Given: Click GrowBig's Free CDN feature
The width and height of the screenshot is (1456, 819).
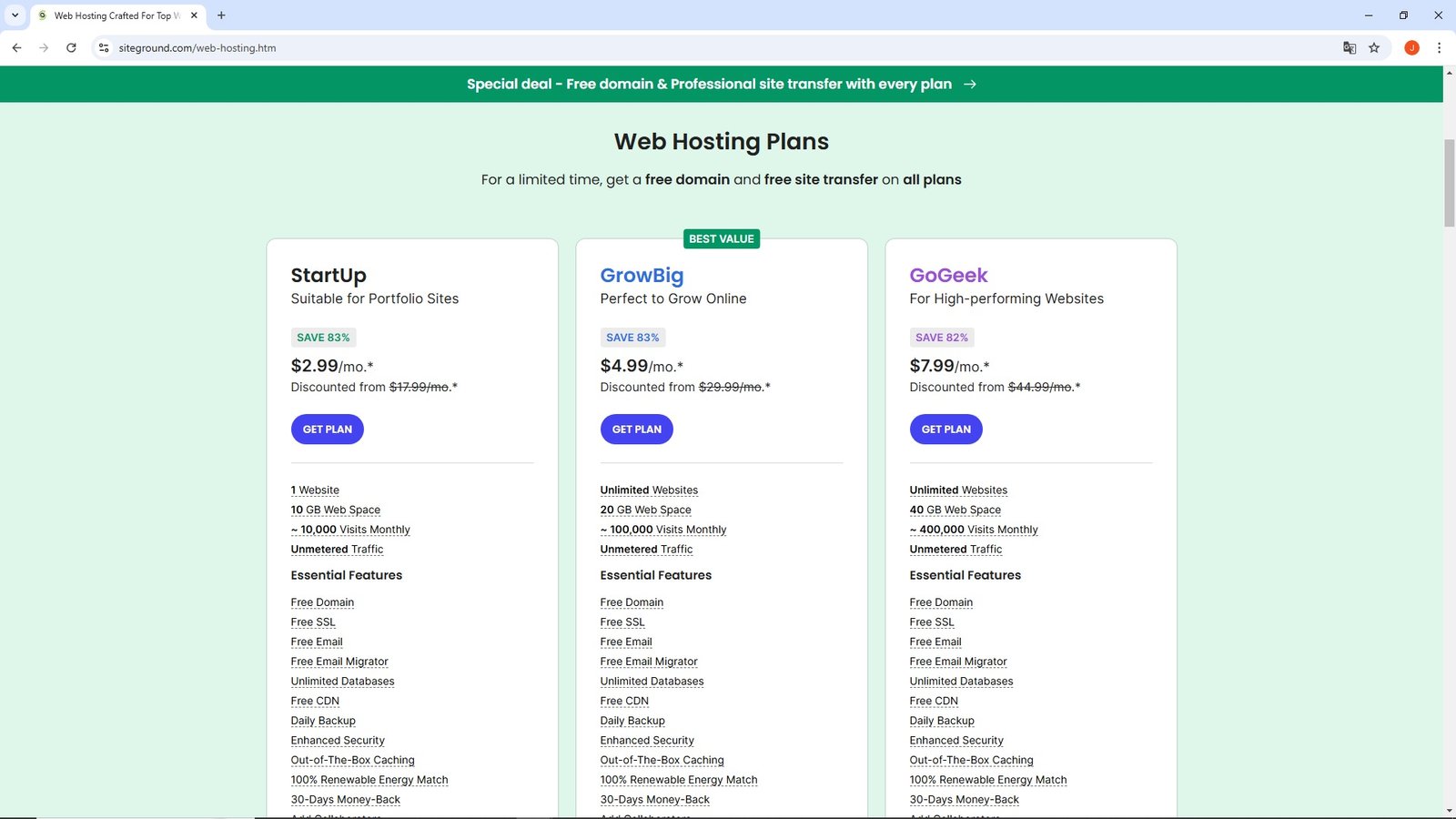Looking at the screenshot, I should (x=624, y=701).
